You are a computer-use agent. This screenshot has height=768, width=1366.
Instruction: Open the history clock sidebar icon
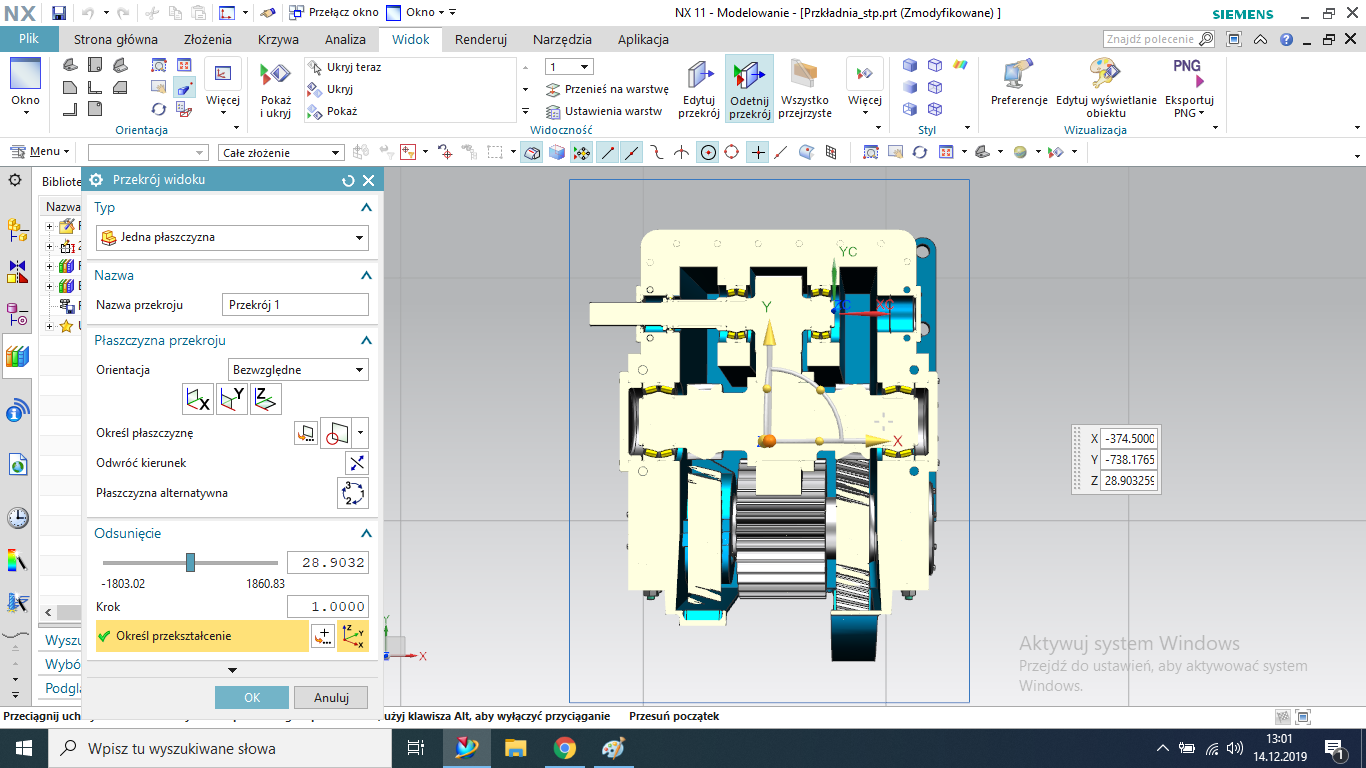coord(17,517)
